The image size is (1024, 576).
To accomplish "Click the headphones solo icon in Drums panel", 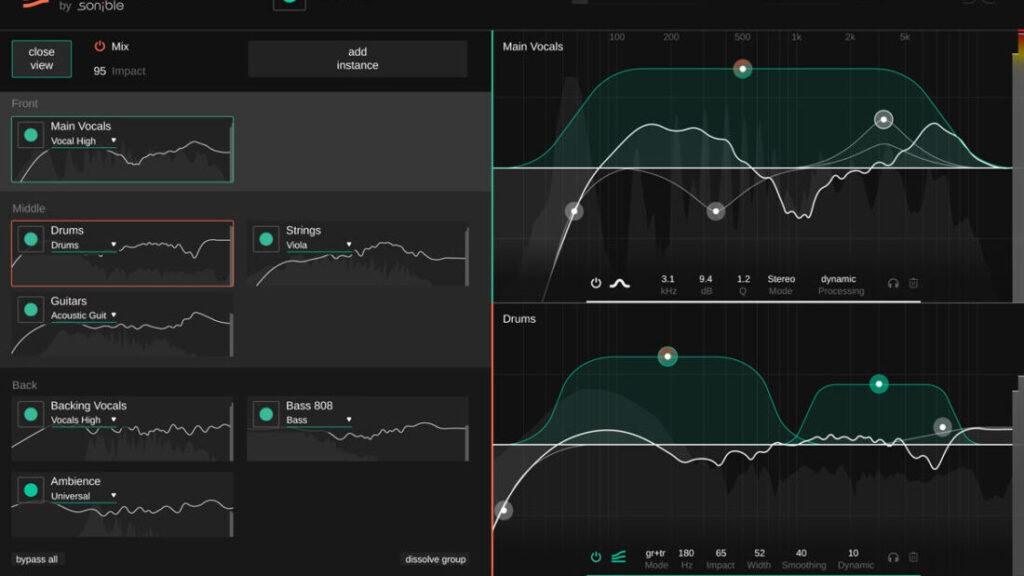I will tap(893, 557).
